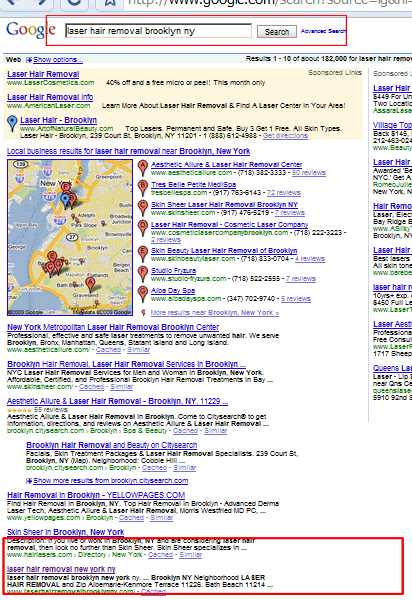The height and width of the screenshot is (600, 412).
Task: Open Skin Sheer in Brooklyn, New York result
Action: tap(66, 532)
